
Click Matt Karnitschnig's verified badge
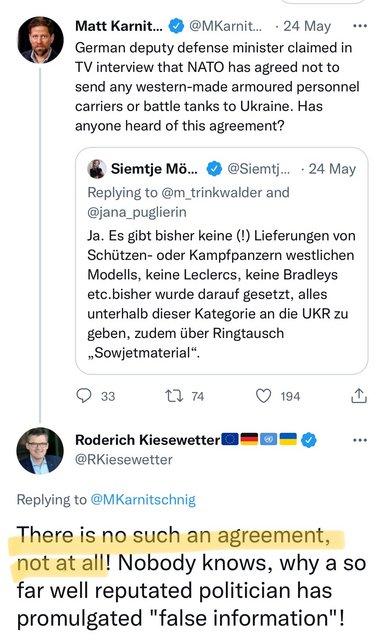coord(176,26)
